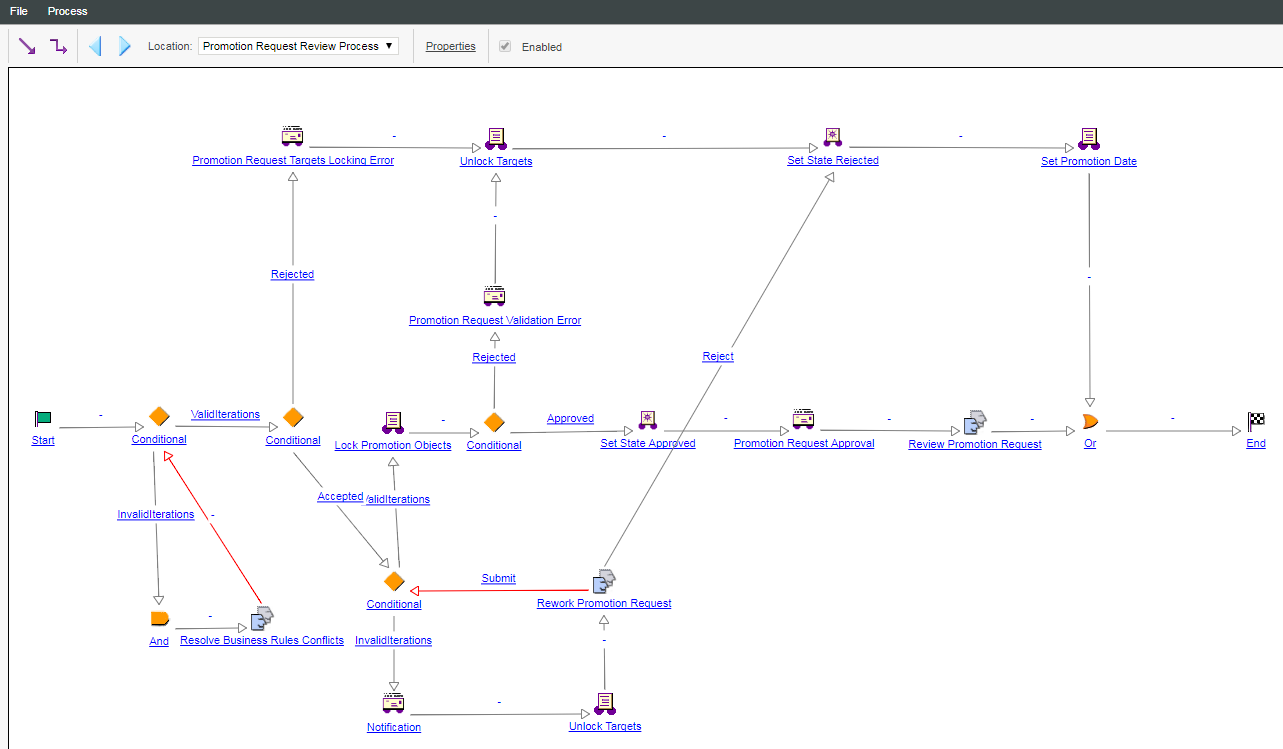Click the InvalidIterations label above And
The width and height of the screenshot is (1283, 749).
[x=155, y=514]
